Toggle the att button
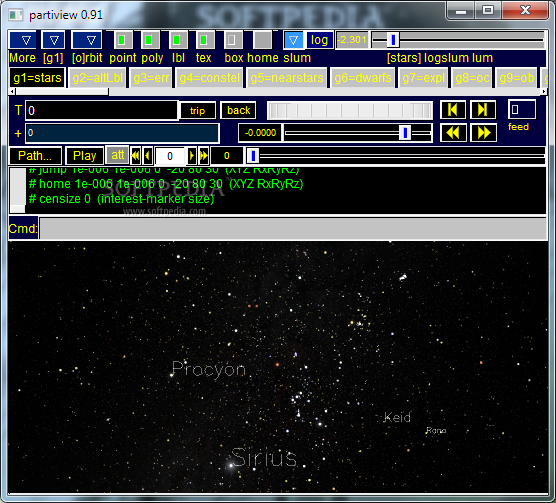 [117, 155]
